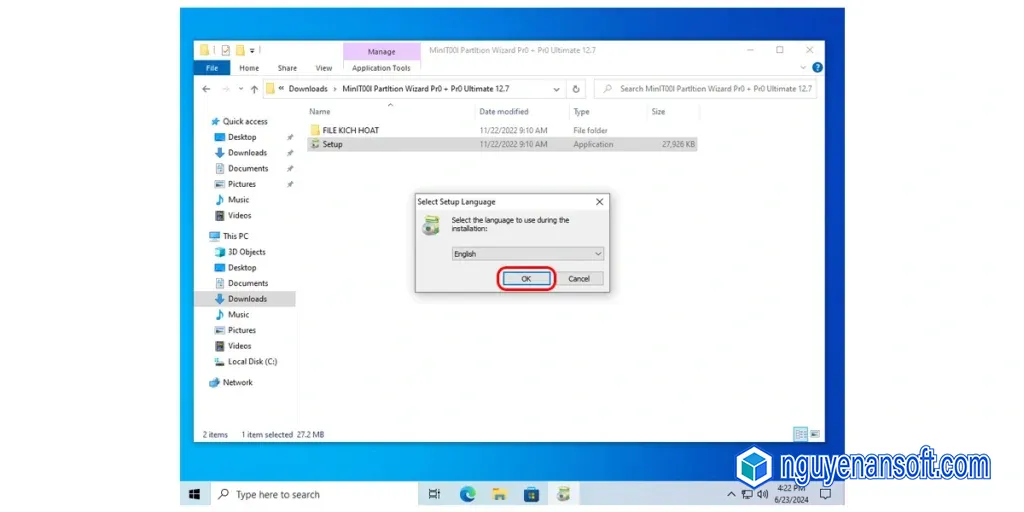Go up one folder level
This screenshot has width=1024, height=512.
pos(254,89)
